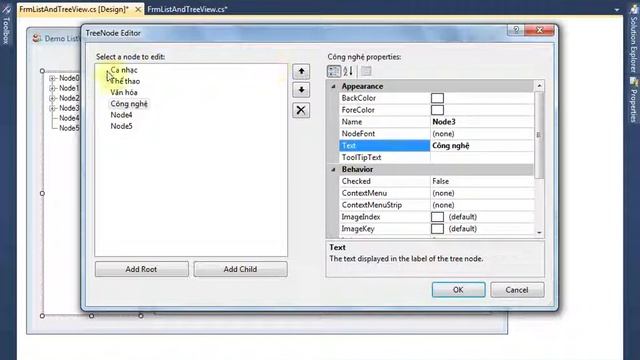Viewport: 640px width, 360px height.
Task: Select the Văn hóa node
Action: point(124,93)
